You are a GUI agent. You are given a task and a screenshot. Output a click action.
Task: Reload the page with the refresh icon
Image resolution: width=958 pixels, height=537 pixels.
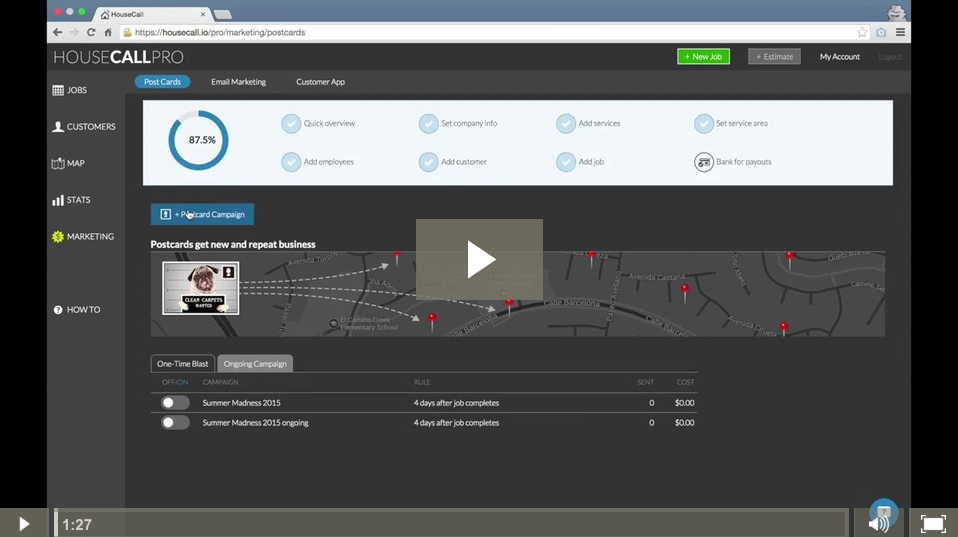91,32
